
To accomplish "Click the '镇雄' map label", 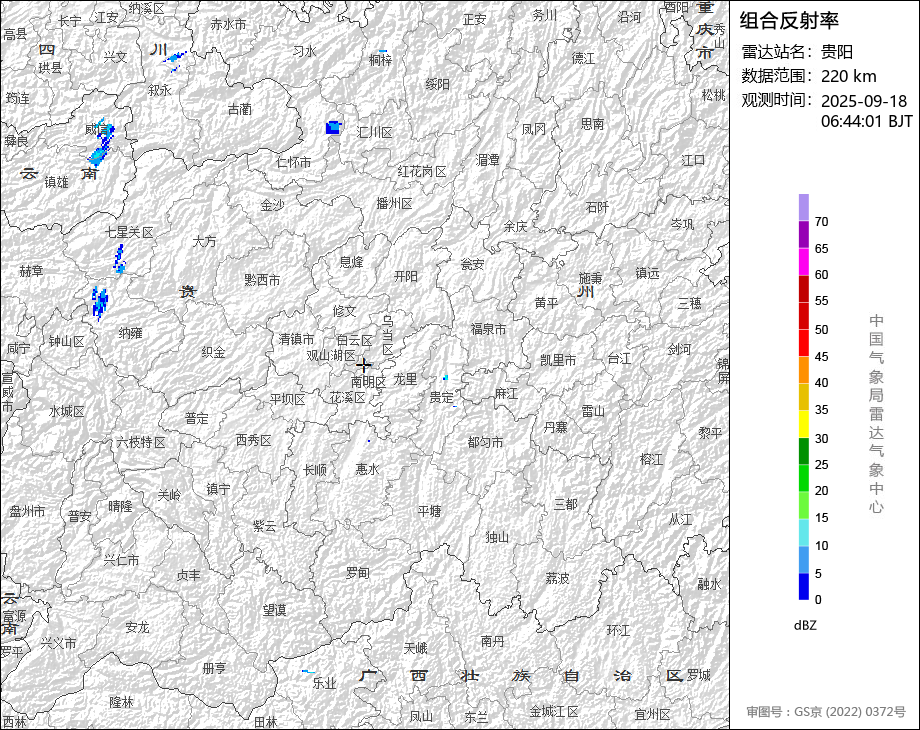I will point(56,182).
